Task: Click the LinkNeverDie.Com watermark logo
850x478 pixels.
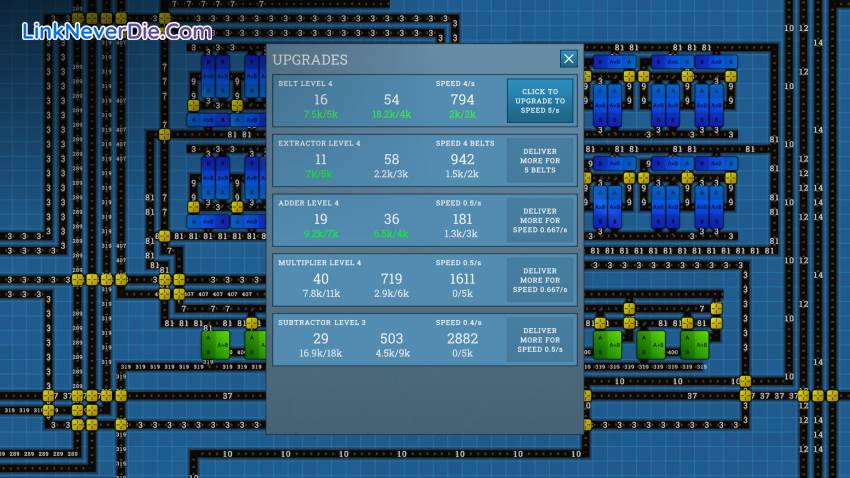Action: (117, 32)
